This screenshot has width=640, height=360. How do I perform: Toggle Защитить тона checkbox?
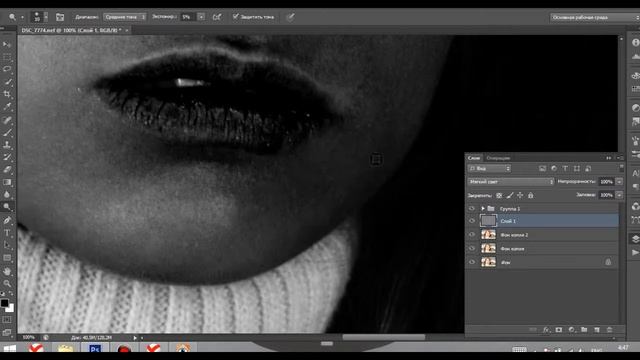(236, 17)
